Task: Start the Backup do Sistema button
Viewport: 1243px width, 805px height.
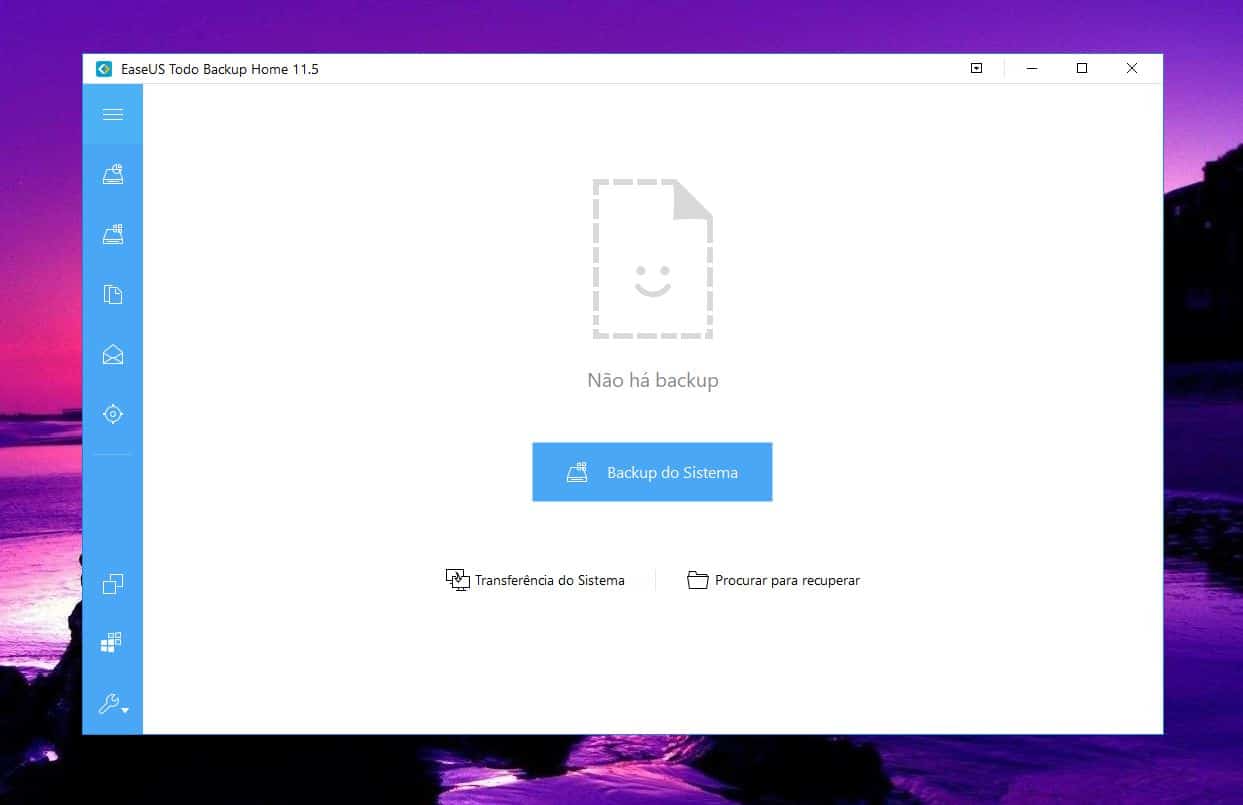Action: [652, 472]
